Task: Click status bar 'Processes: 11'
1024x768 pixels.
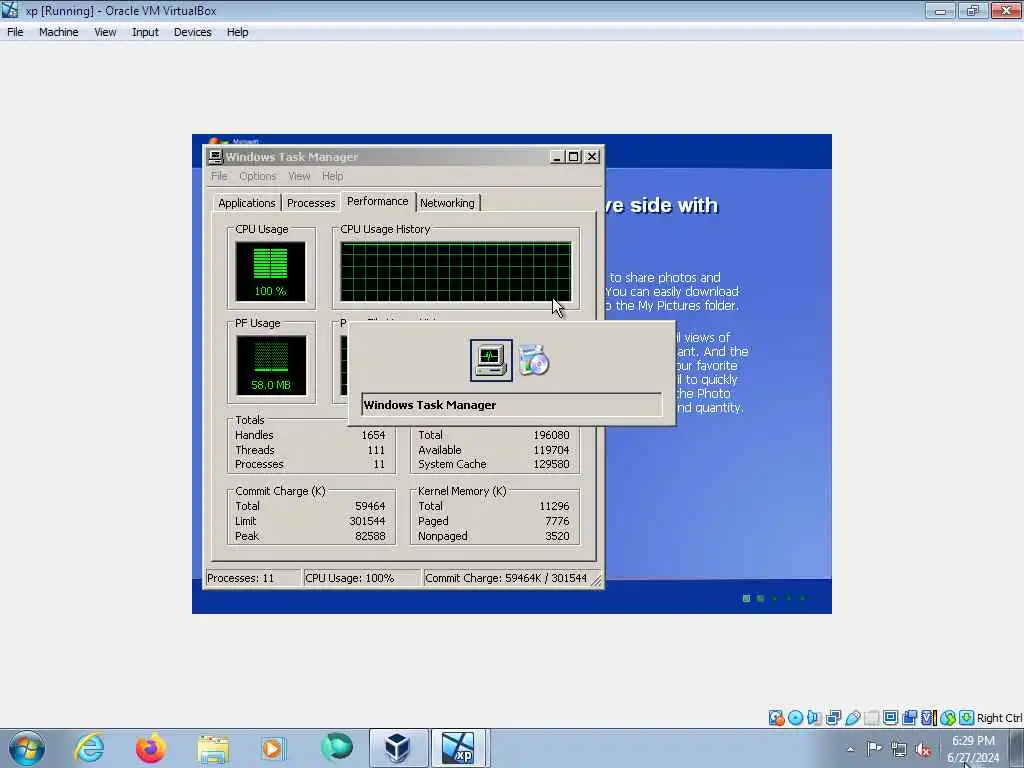Action: tap(253, 578)
